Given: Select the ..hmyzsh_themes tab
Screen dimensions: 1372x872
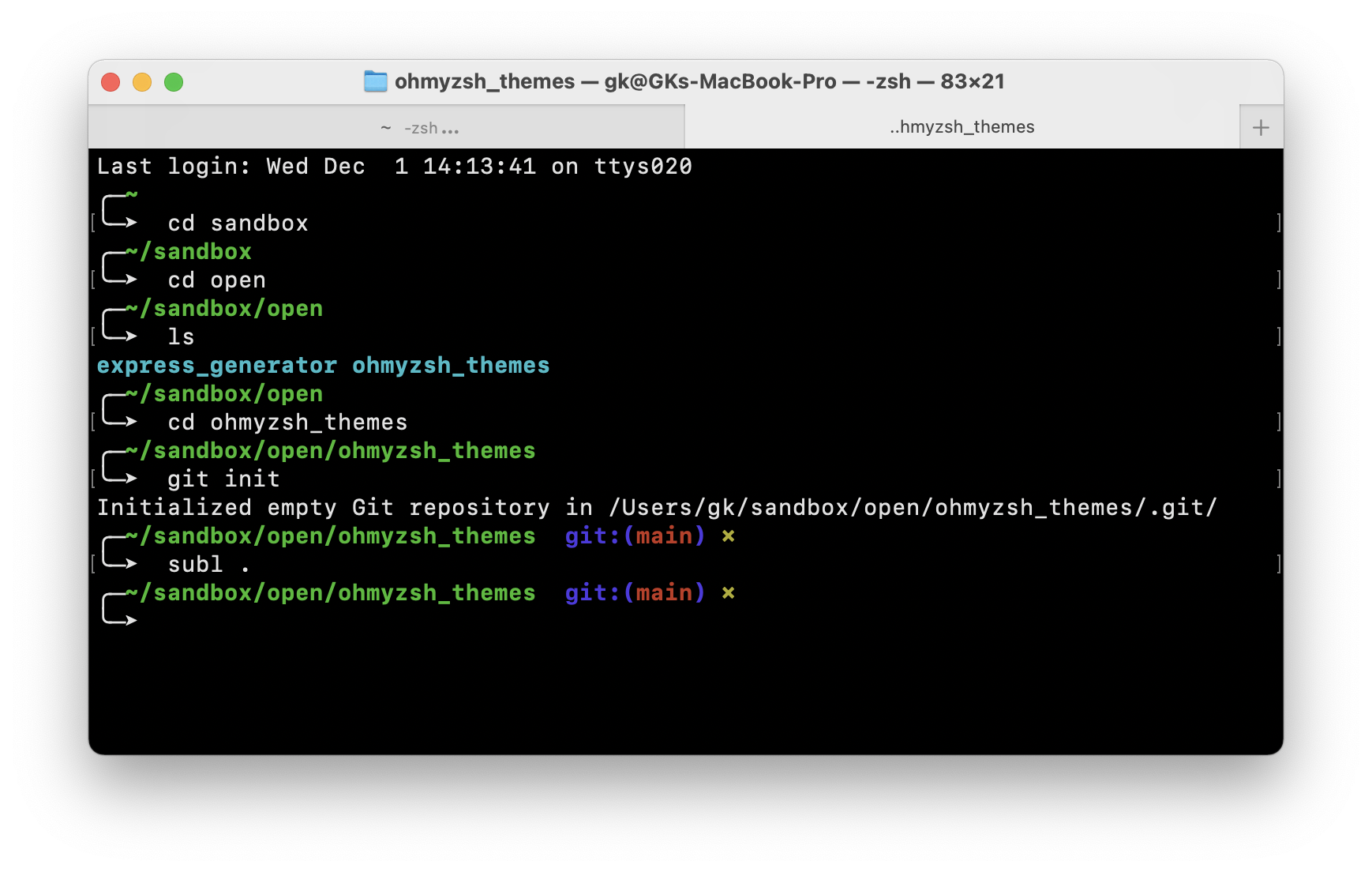Looking at the screenshot, I should (962, 127).
